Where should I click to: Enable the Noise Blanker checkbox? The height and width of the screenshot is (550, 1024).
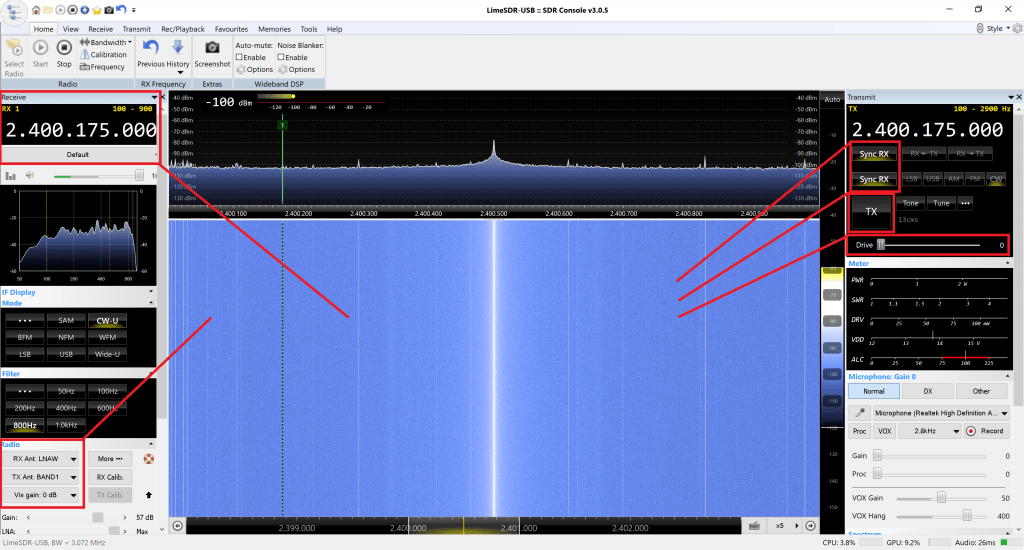(x=282, y=57)
